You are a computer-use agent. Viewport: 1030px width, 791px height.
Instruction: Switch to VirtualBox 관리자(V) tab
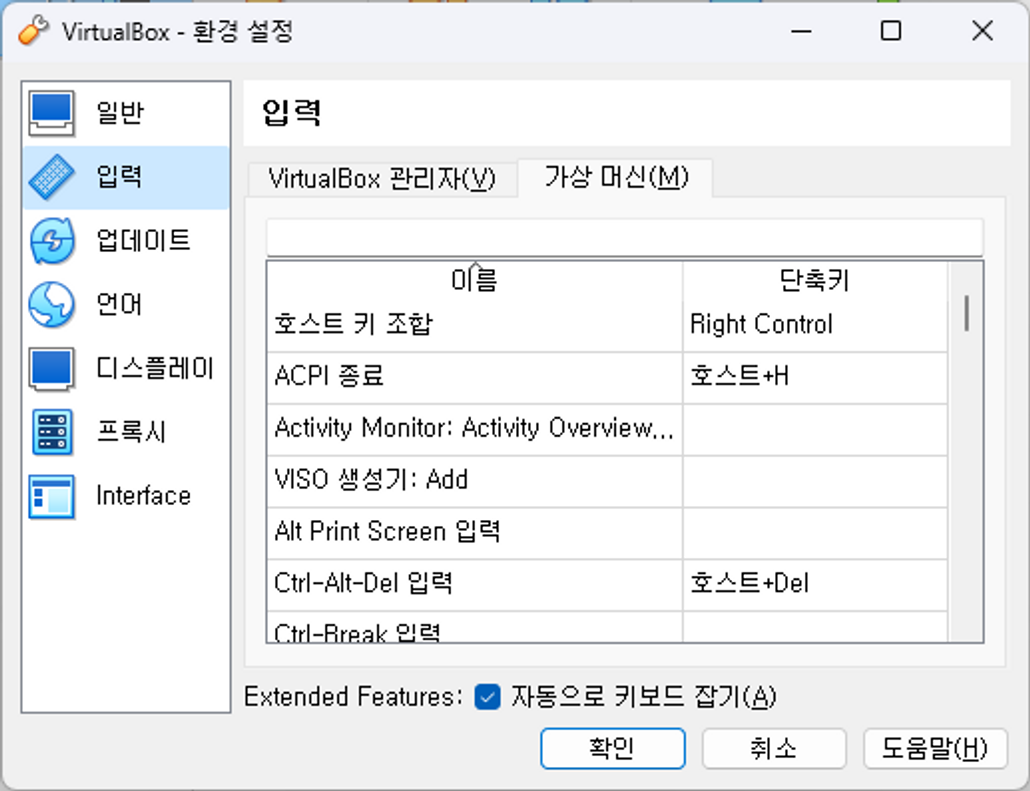(382, 179)
